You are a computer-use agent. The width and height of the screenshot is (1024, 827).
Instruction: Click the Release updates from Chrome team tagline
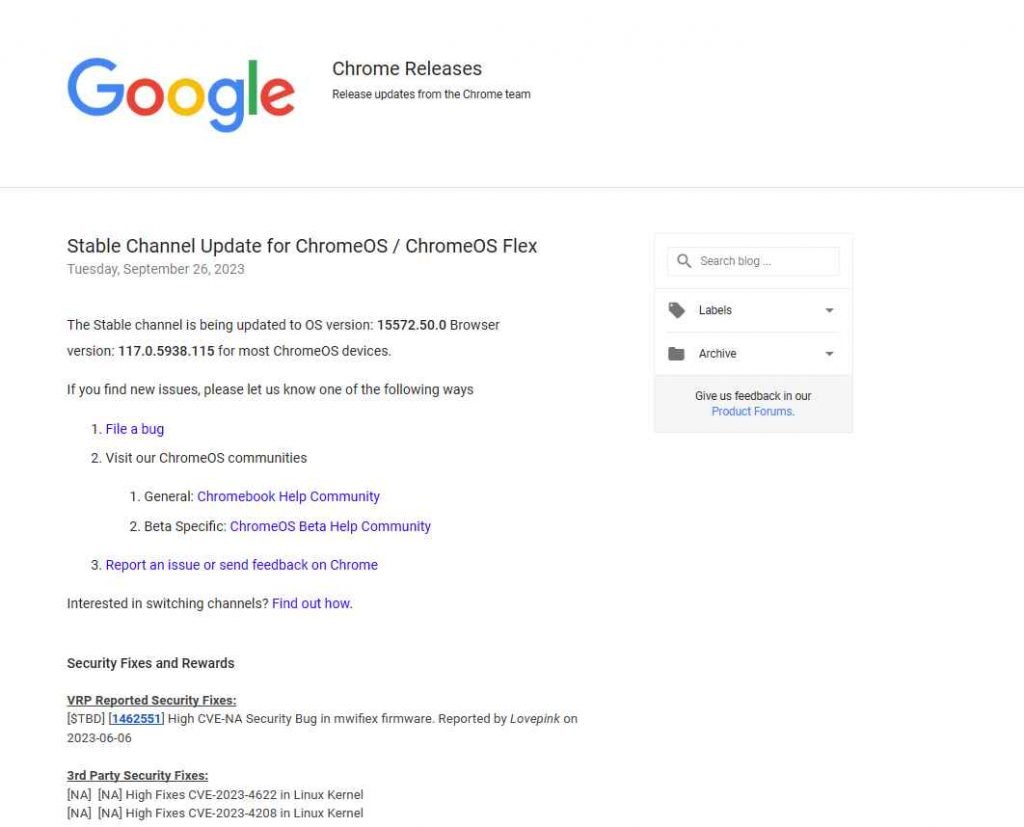[x=431, y=94]
